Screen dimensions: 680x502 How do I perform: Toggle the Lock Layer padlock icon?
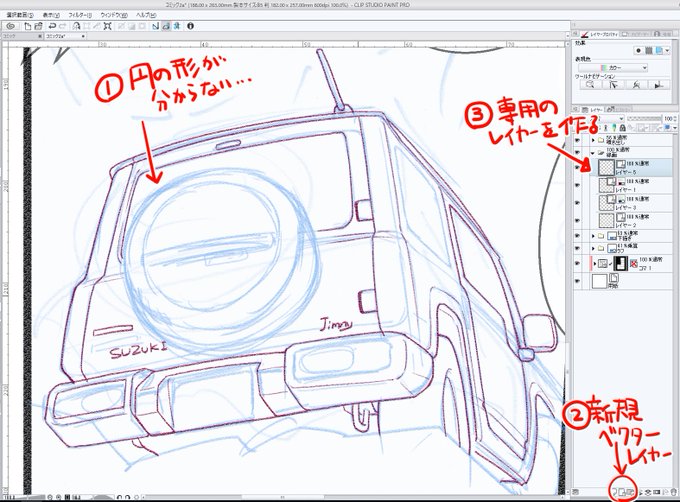[622, 128]
